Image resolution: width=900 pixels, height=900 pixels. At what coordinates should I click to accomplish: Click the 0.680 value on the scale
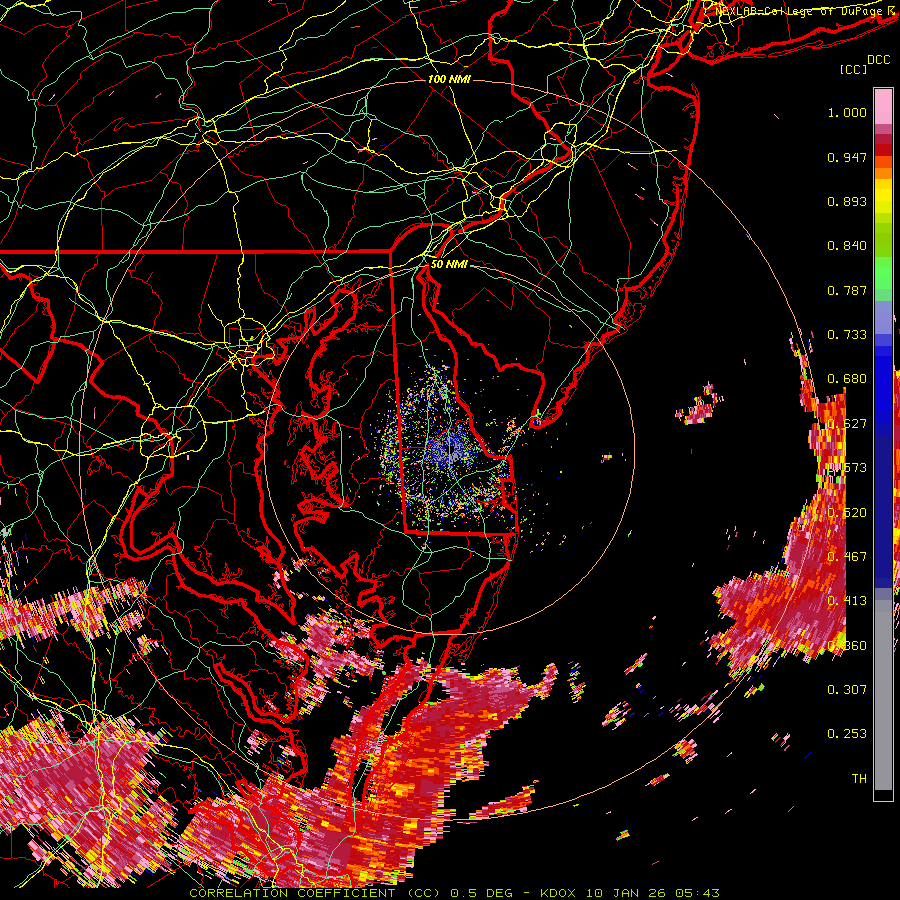[847, 379]
